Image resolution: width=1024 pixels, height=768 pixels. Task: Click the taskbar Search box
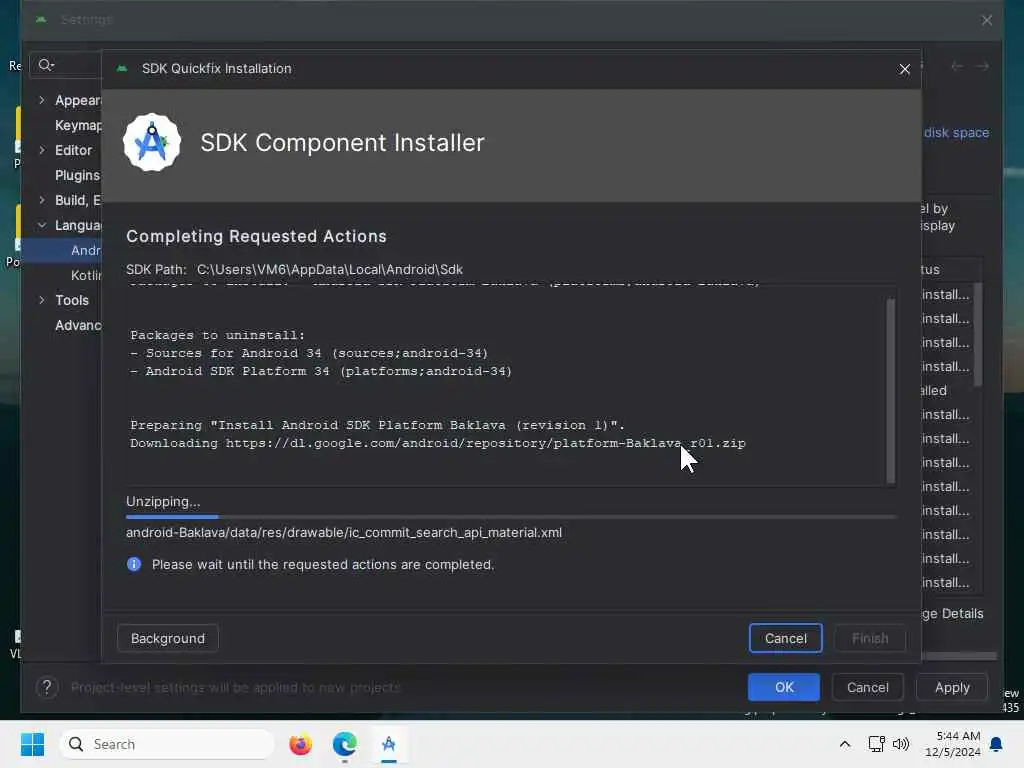point(167,744)
